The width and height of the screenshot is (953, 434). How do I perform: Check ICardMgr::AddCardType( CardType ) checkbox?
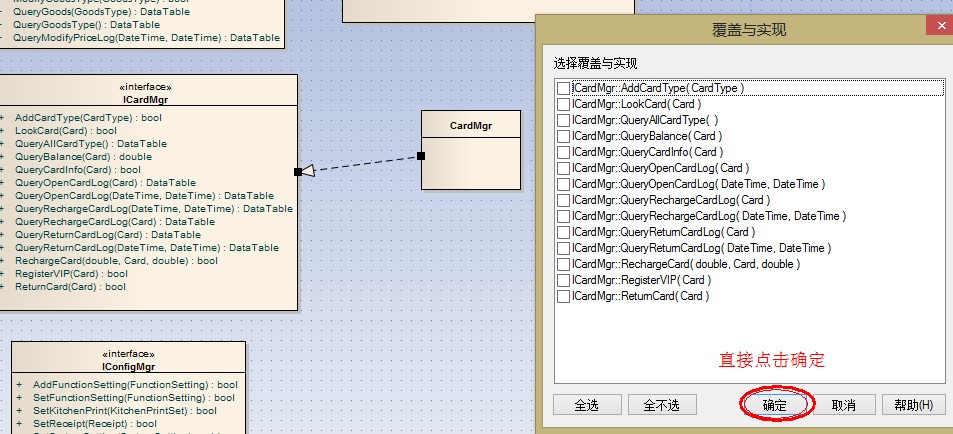(563, 89)
